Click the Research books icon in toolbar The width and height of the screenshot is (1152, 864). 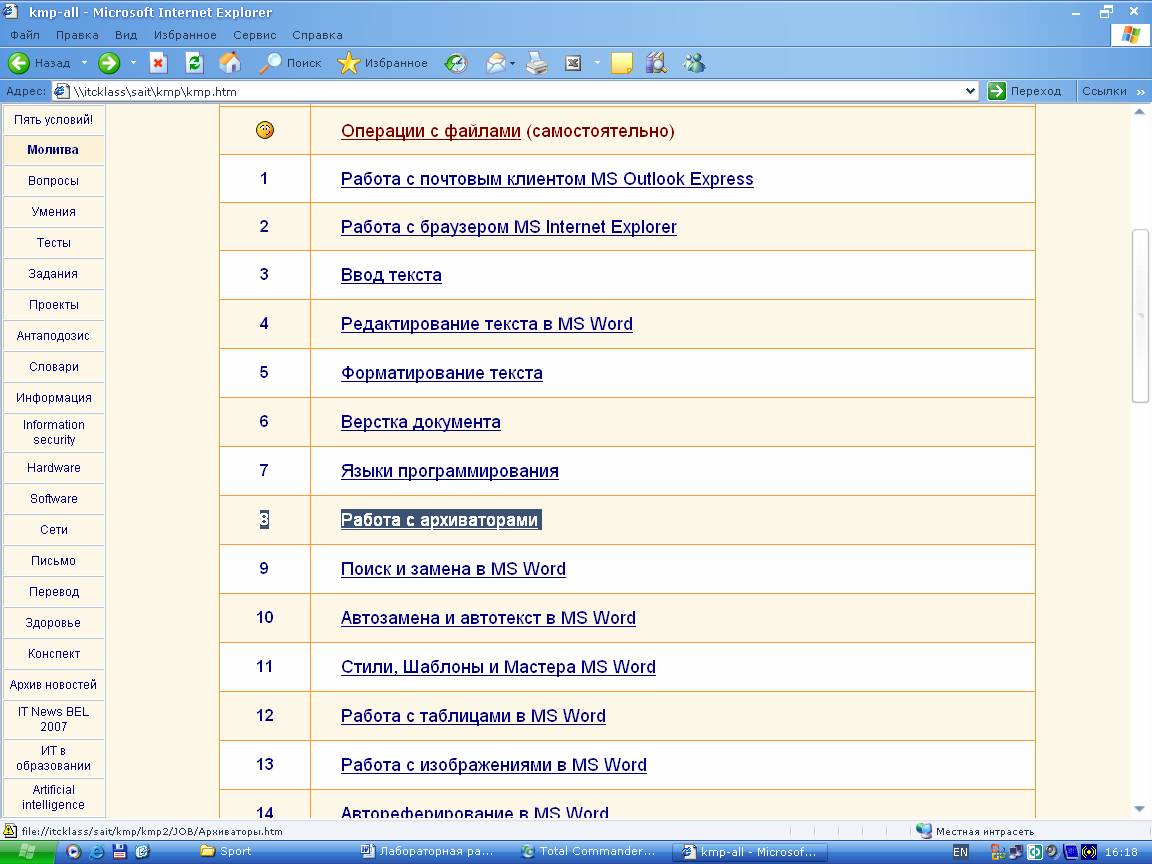(x=656, y=63)
